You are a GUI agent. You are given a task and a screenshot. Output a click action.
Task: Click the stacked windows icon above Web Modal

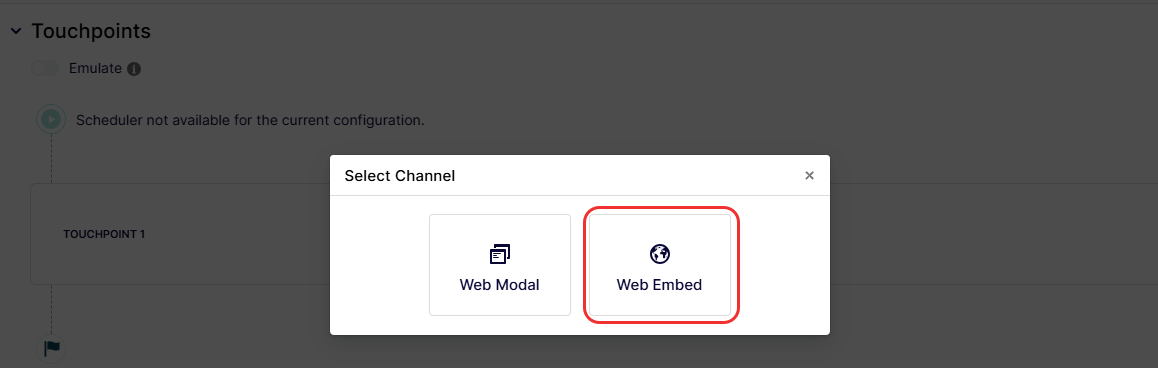(500, 254)
